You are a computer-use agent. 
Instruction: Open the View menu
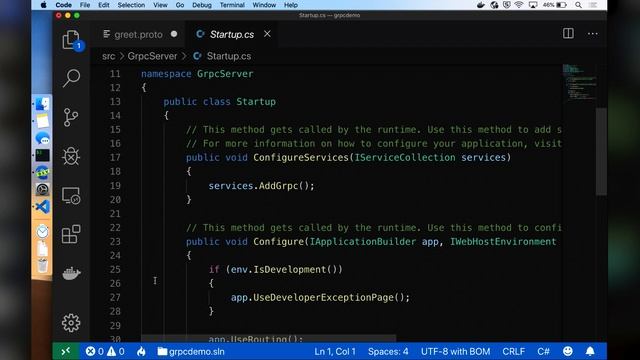(160, 5)
